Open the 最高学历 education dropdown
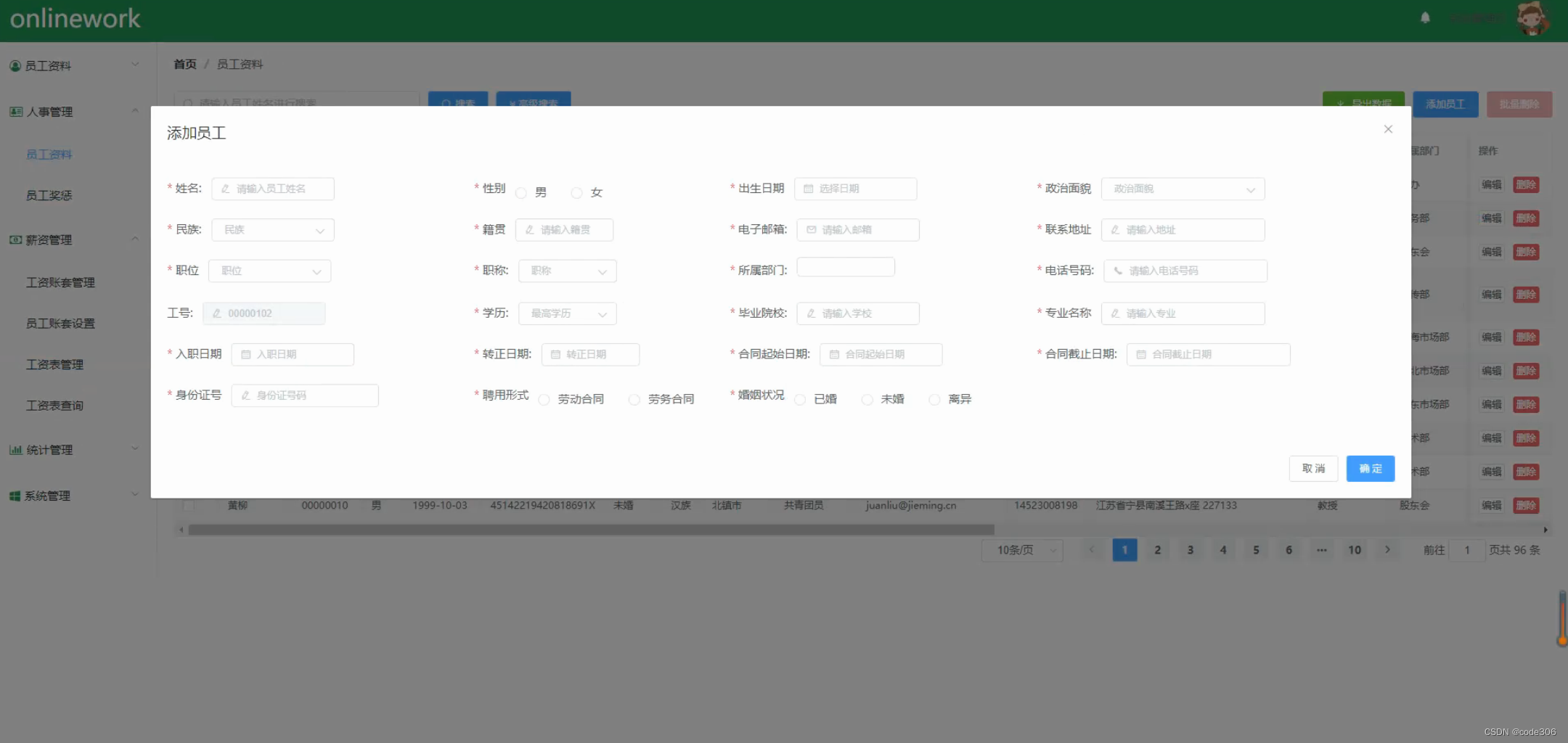The height and width of the screenshot is (743, 1568). [x=567, y=313]
